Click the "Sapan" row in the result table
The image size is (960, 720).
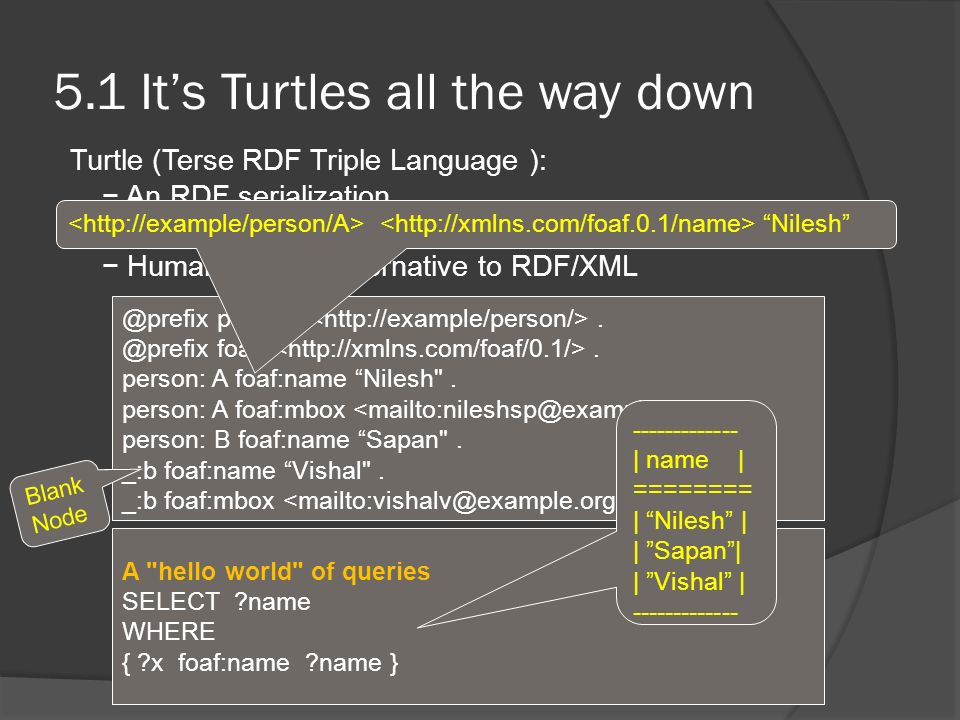(x=688, y=551)
